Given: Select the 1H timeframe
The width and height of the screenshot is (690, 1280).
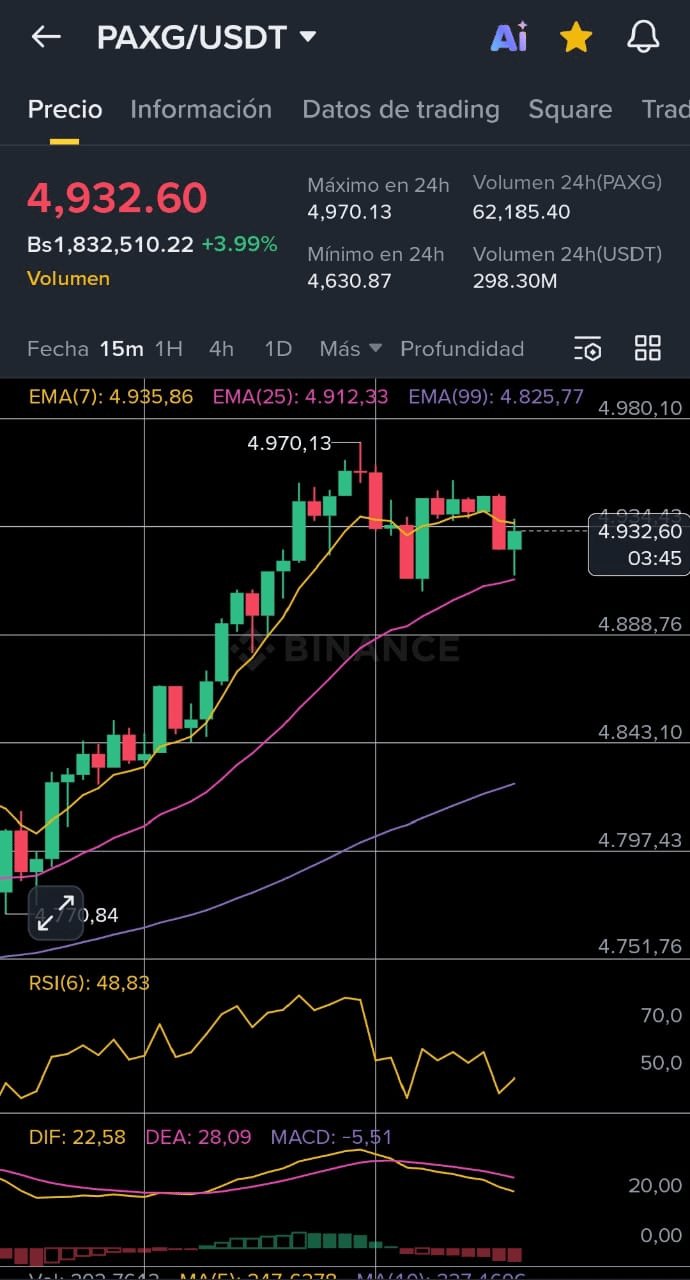Looking at the screenshot, I should [x=169, y=348].
